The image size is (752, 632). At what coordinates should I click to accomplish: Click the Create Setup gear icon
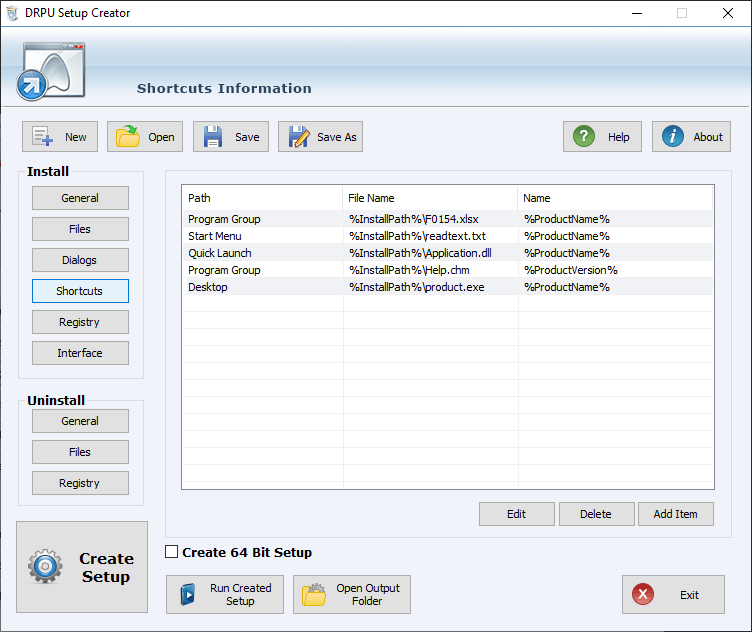tap(45, 566)
